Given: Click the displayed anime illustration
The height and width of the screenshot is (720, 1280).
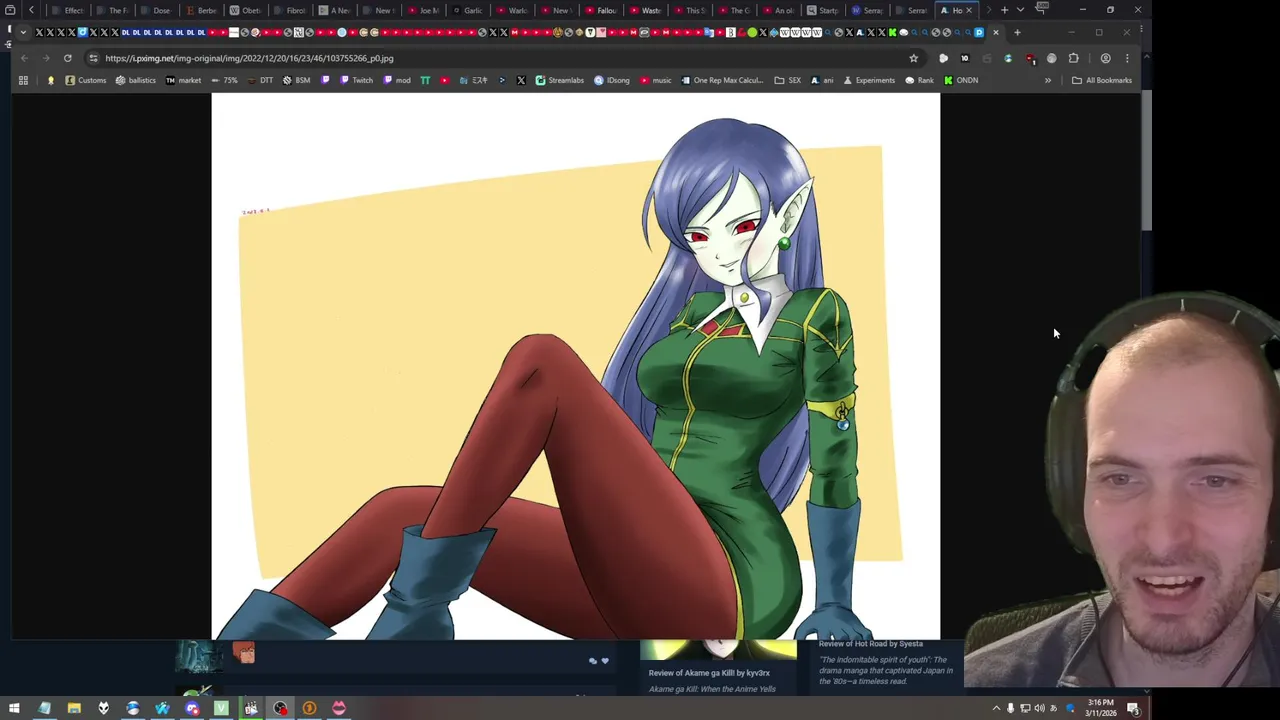Looking at the screenshot, I should pyautogui.click(x=575, y=366).
